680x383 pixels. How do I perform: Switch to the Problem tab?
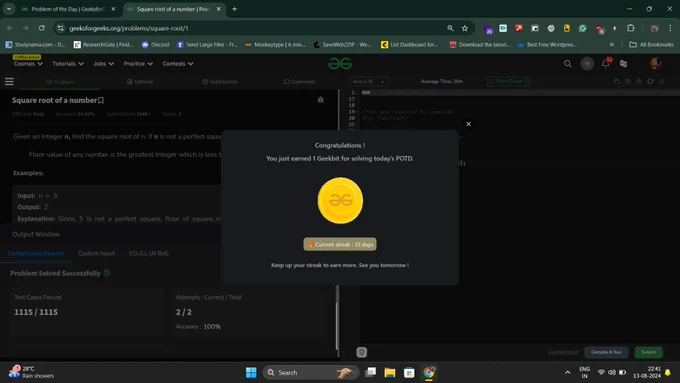coord(60,82)
